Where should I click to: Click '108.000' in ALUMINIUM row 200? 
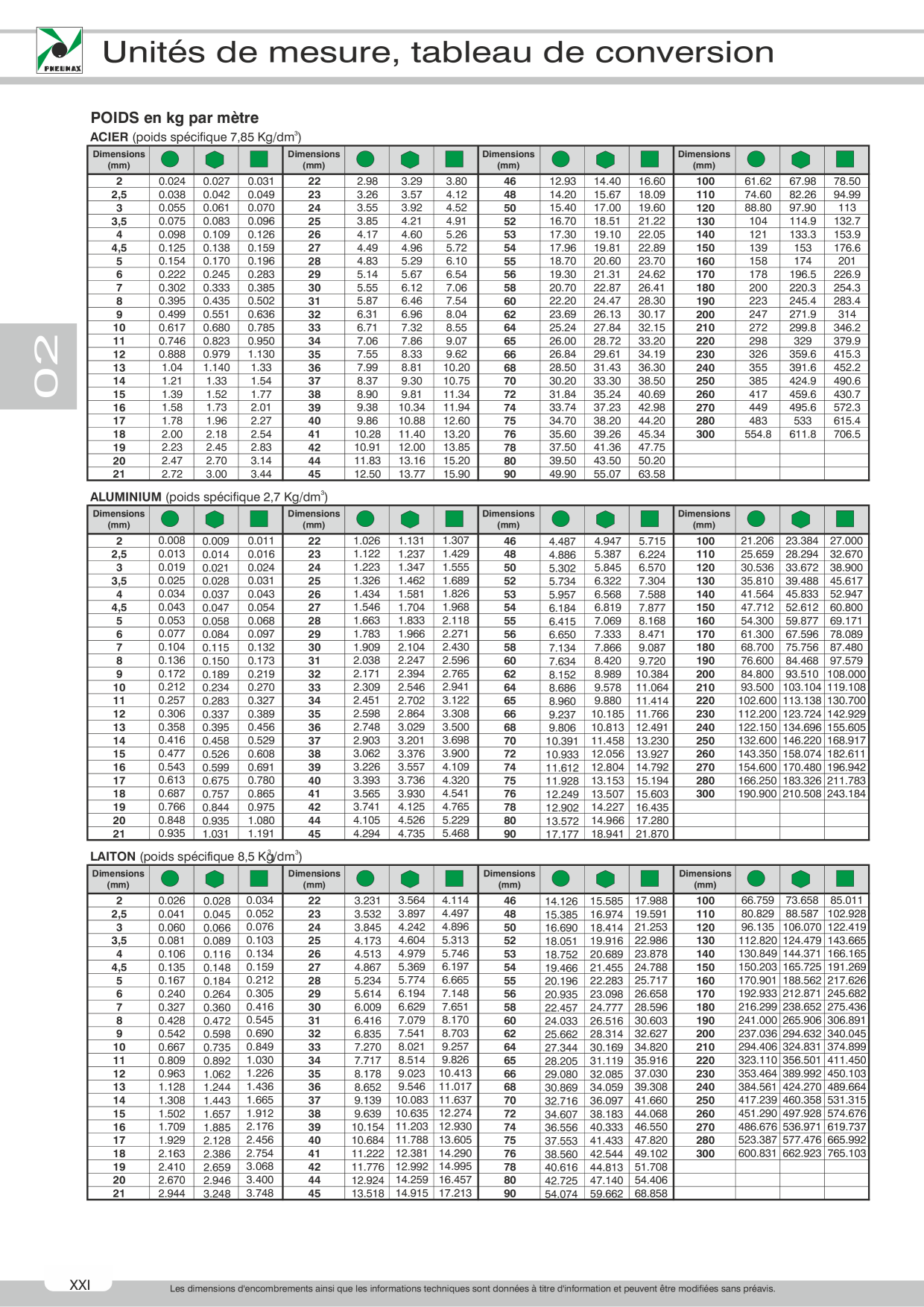pyautogui.click(x=847, y=674)
